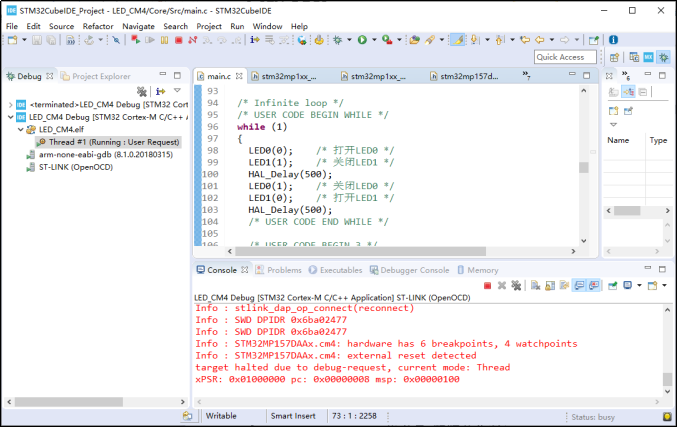
Task: Collapse the LED_CM4 Debug launch node
Action: coord(10,117)
